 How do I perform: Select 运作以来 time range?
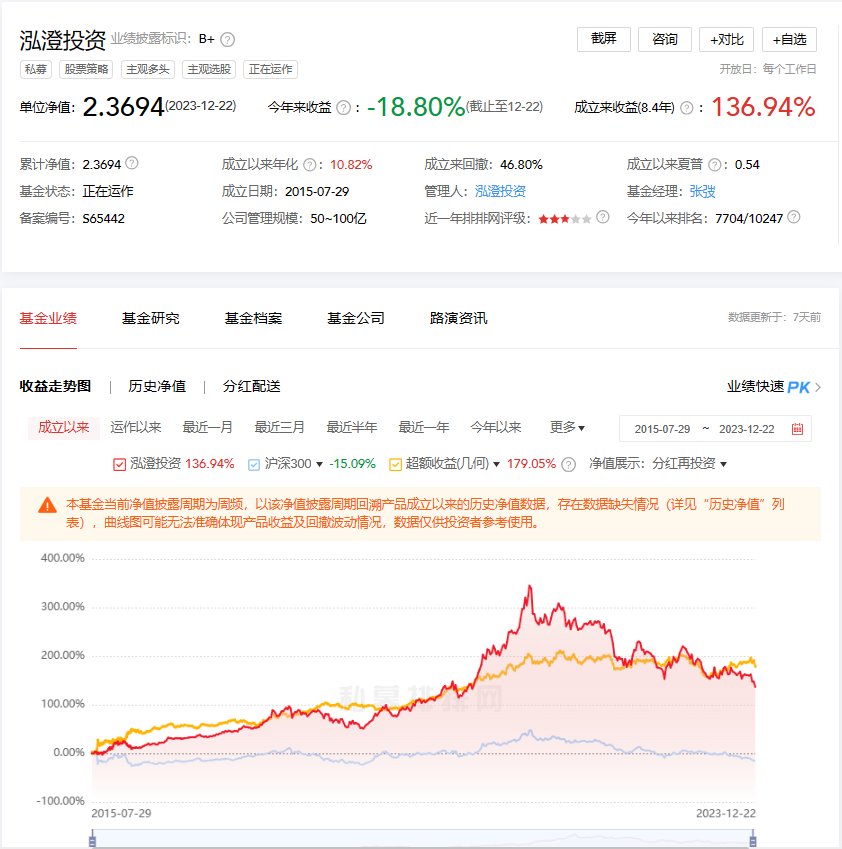[x=136, y=427]
